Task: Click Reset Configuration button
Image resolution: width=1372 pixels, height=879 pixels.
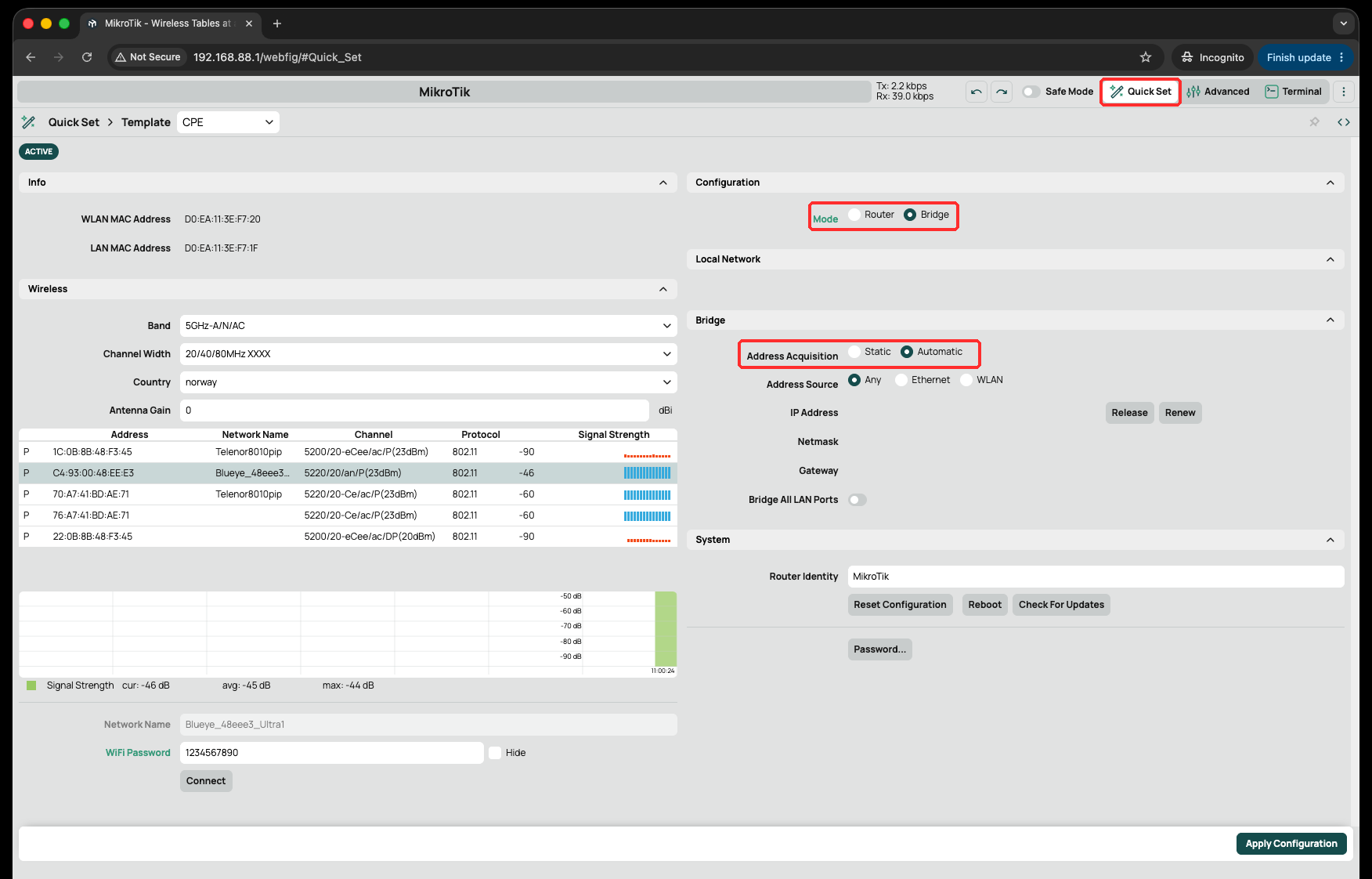Action: (x=900, y=605)
